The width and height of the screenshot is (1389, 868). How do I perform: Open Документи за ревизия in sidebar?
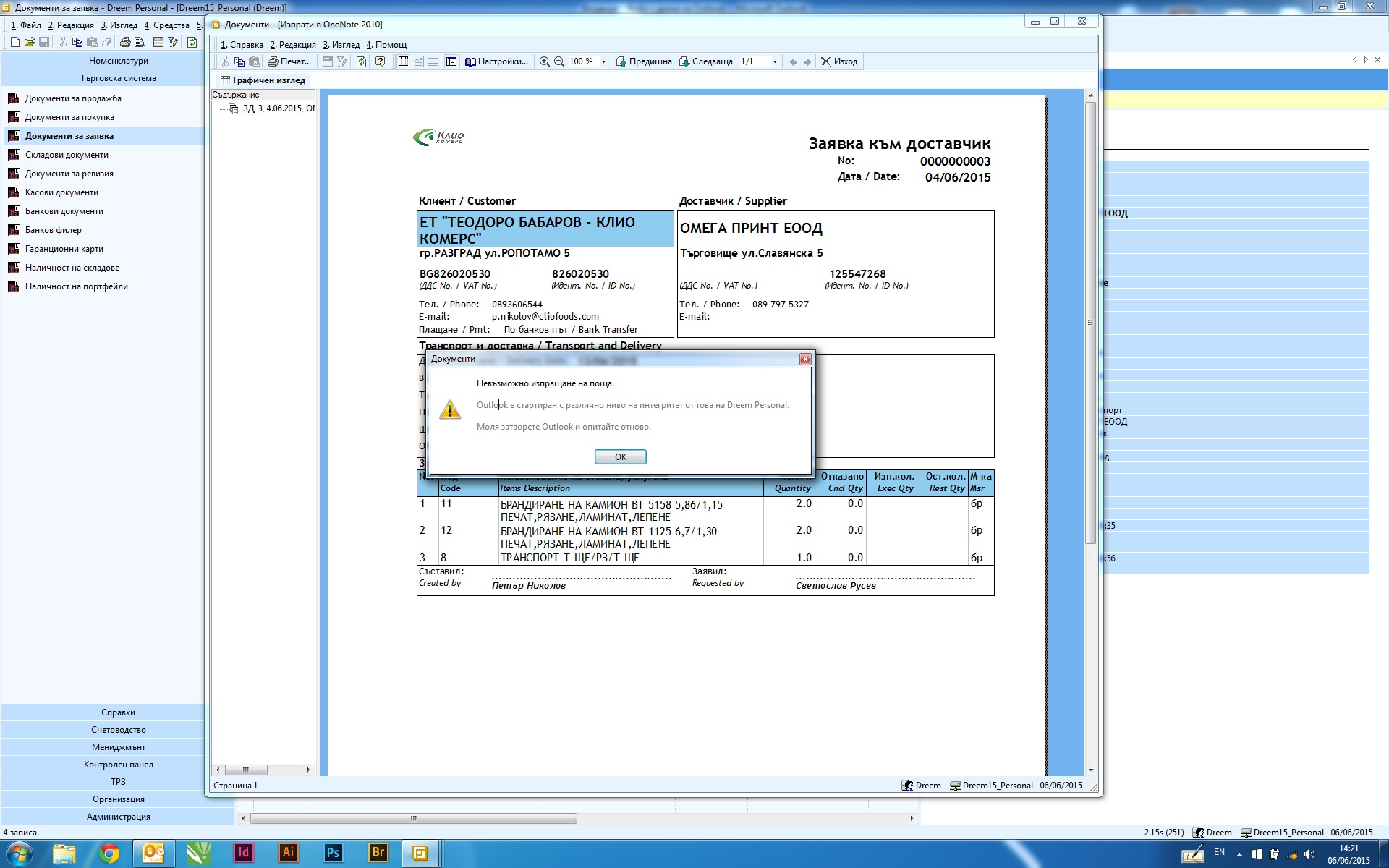(x=69, y=174)
